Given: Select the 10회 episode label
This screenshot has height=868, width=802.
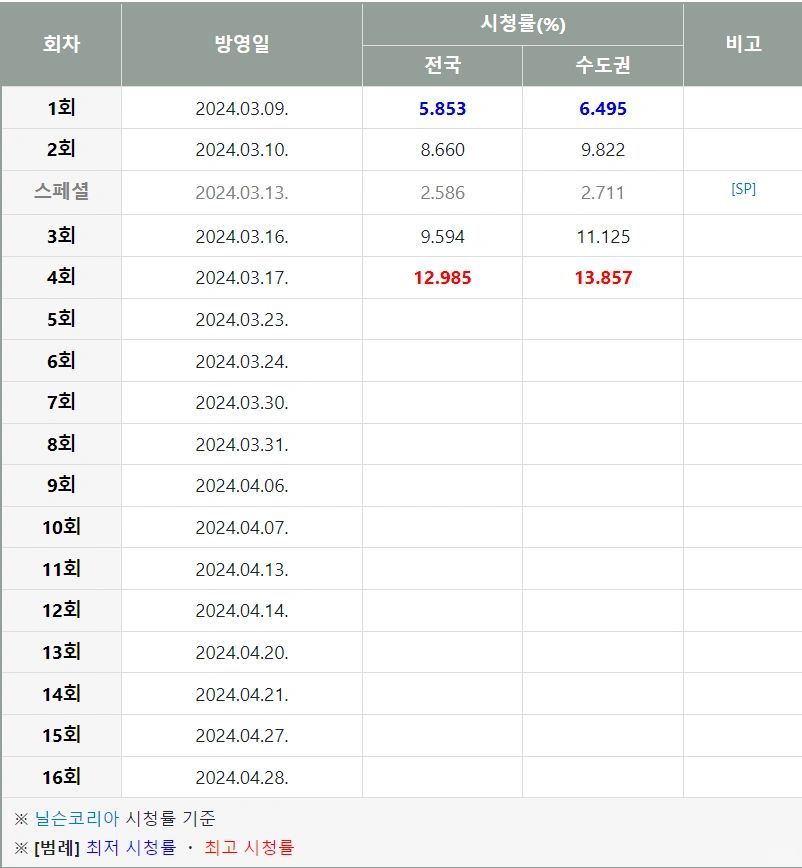Looking at the screenshot, I should 61,526.
